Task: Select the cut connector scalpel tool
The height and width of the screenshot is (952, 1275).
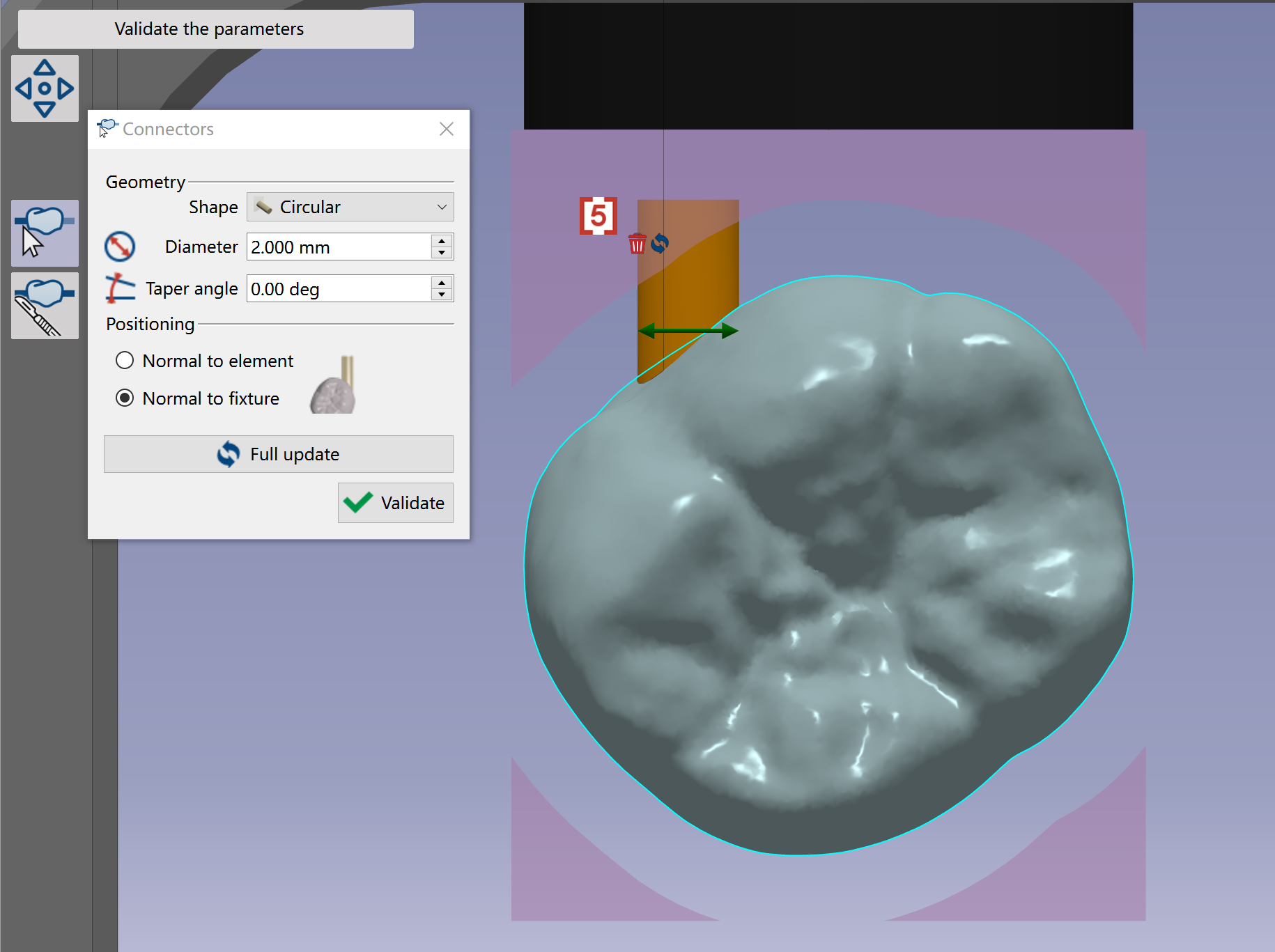Action: tap(45, 306)
